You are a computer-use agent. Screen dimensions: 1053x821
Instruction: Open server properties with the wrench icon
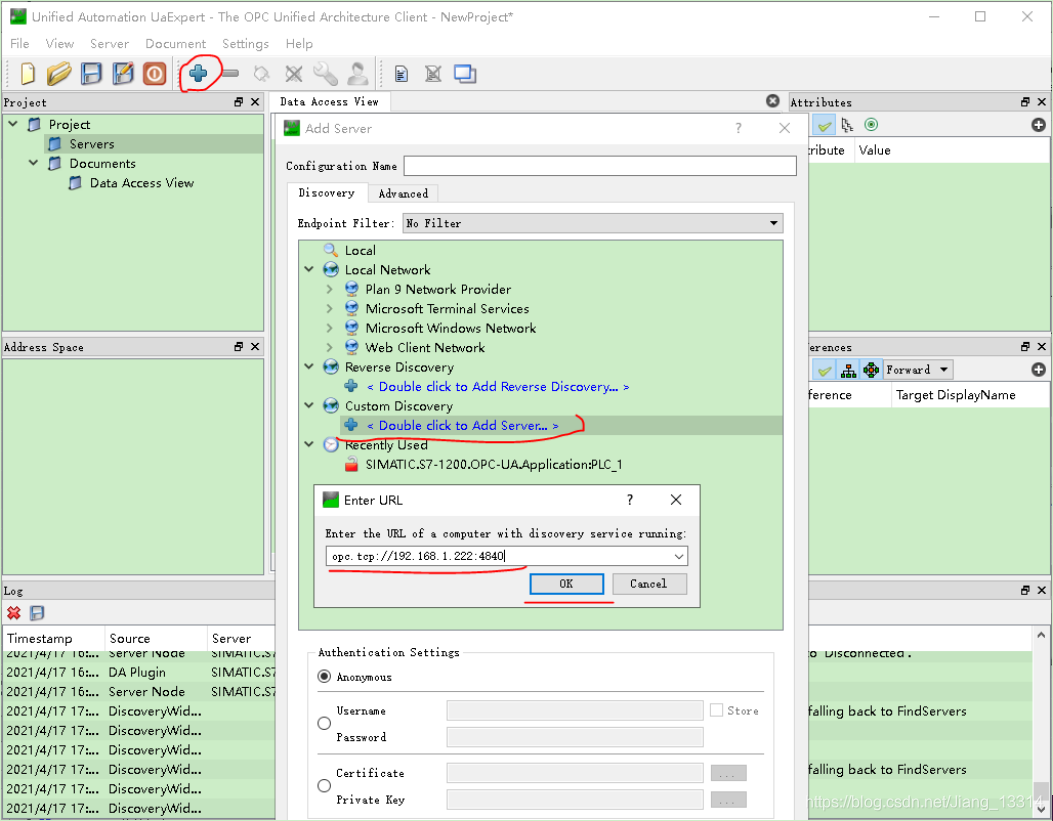click(325, 73)
